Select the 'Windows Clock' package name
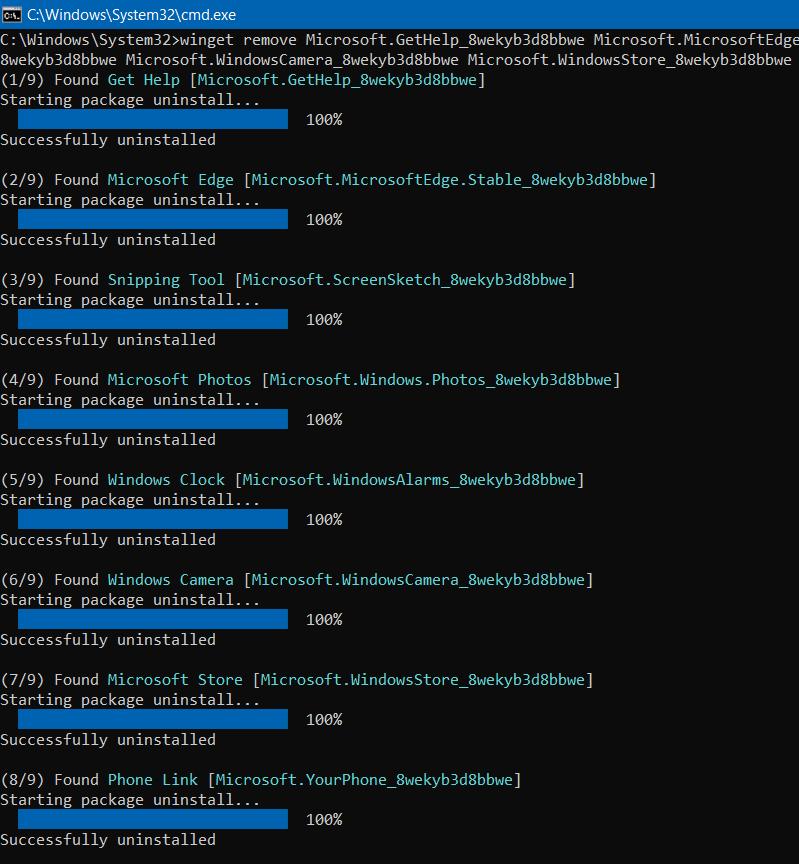The image size is (799, 864). click(x=166, y=480)
